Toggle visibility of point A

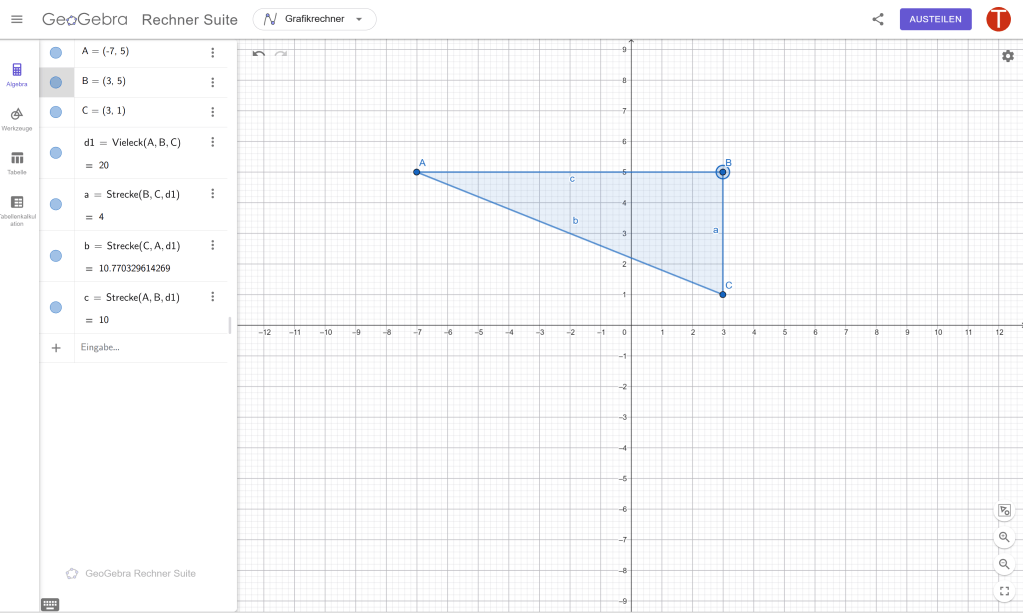pos(56,53)
